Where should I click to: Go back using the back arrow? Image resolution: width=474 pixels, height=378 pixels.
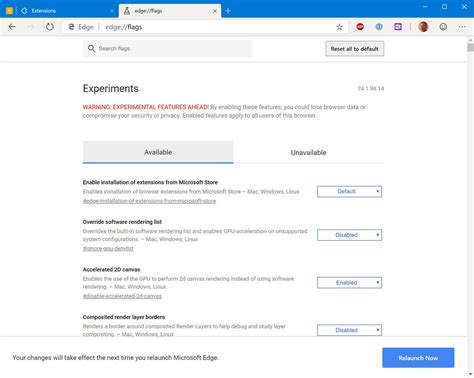click(x=12, y=27)
